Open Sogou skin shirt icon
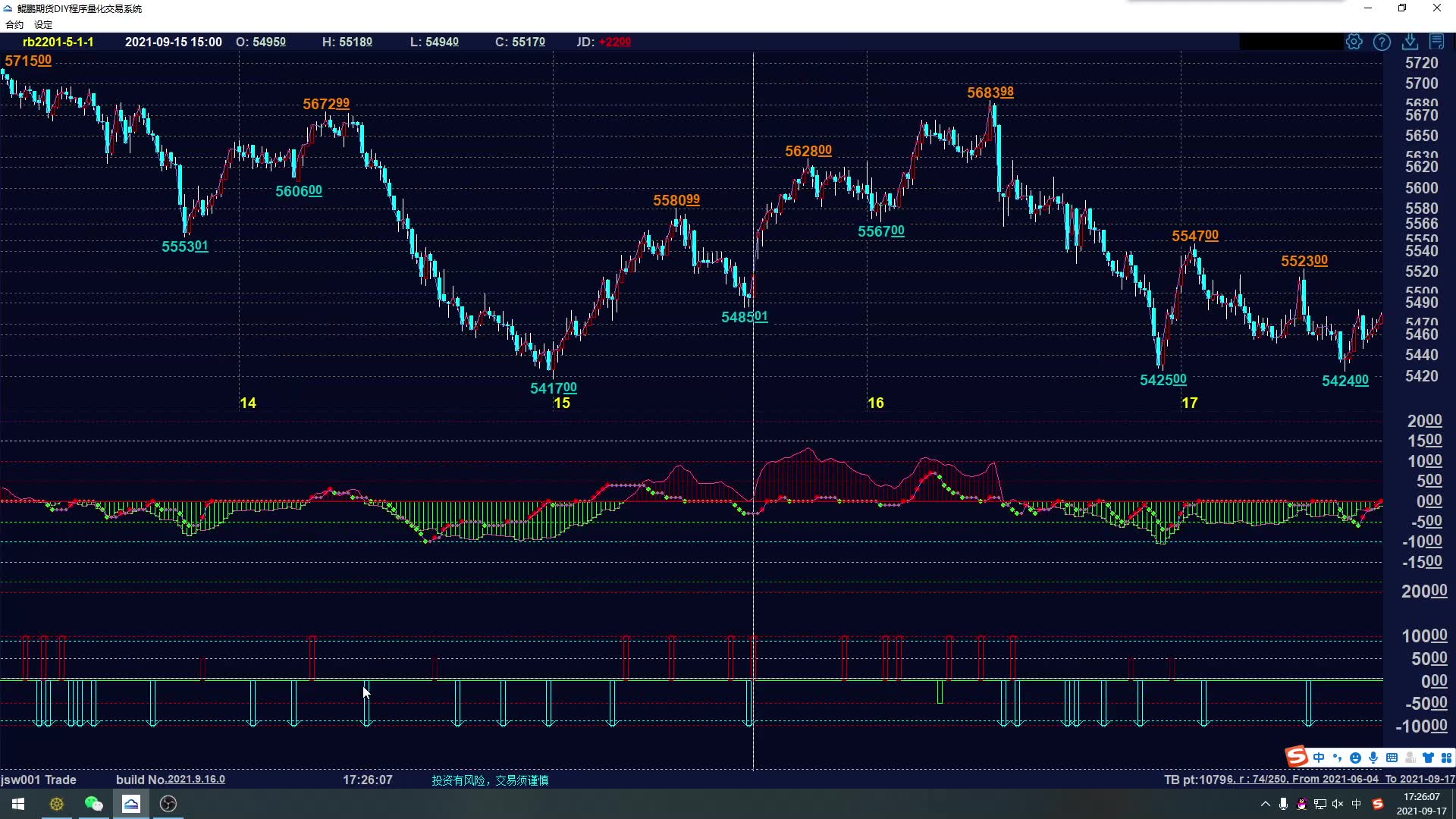The height and width of the screenshot is (819, 1456). [1428, 758]
